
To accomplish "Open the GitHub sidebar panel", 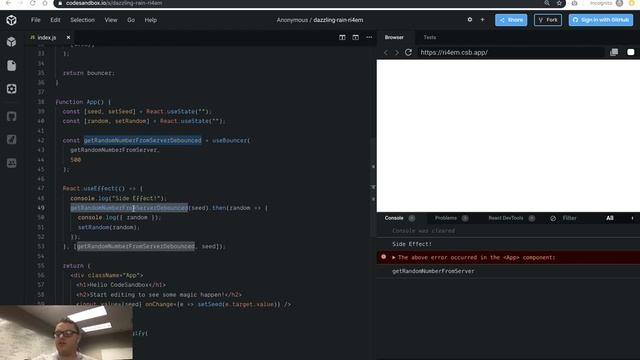I will pos(11,116).
